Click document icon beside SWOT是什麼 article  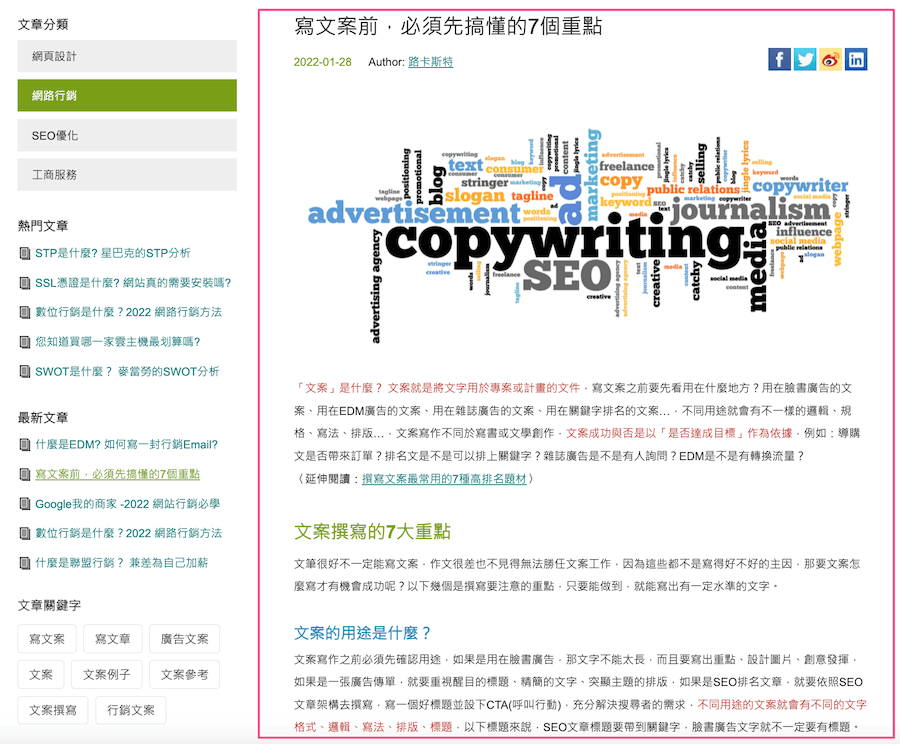pos(25,371)
